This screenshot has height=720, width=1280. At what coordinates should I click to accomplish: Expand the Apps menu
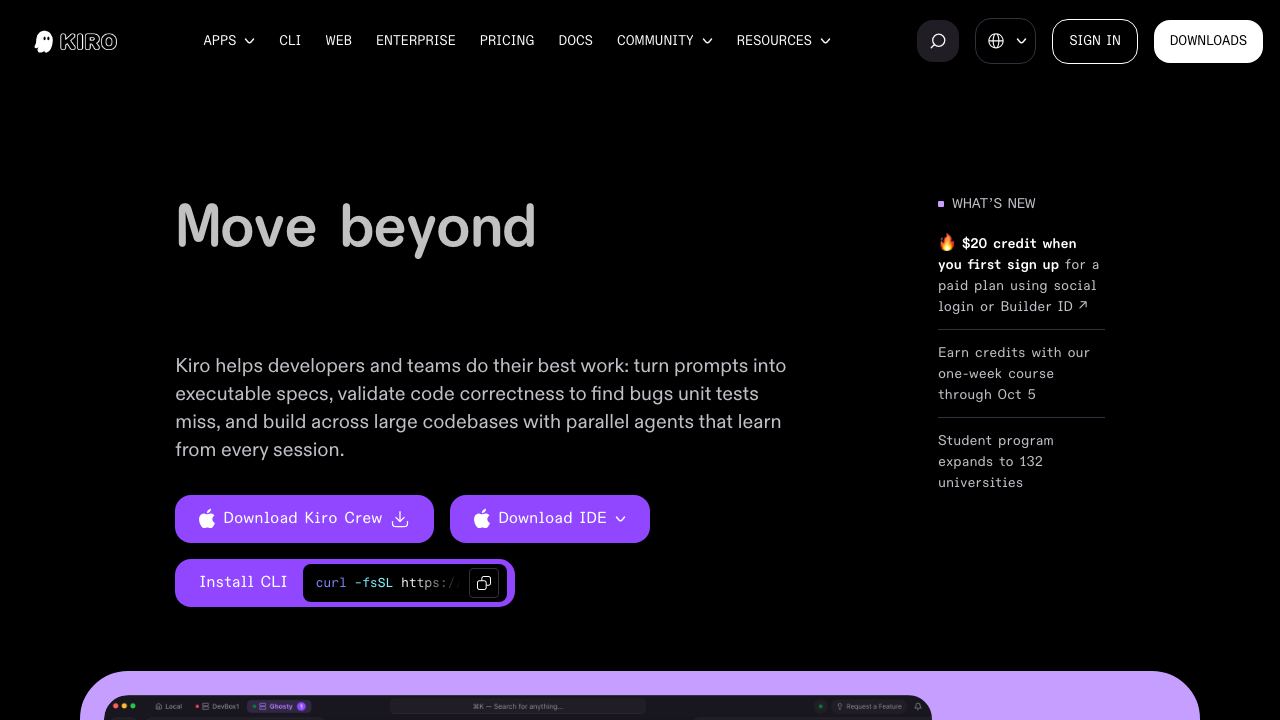tap(229, 41)
